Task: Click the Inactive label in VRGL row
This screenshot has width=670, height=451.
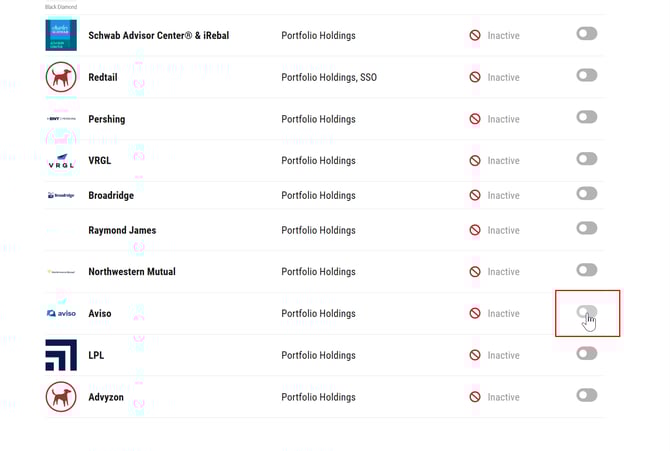Action: click(503, 161)
